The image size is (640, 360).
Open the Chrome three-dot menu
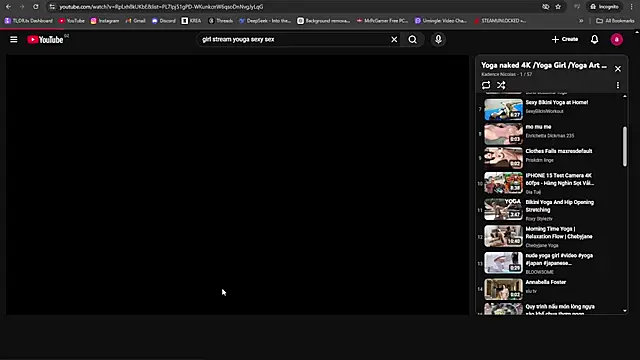(631, 7)
